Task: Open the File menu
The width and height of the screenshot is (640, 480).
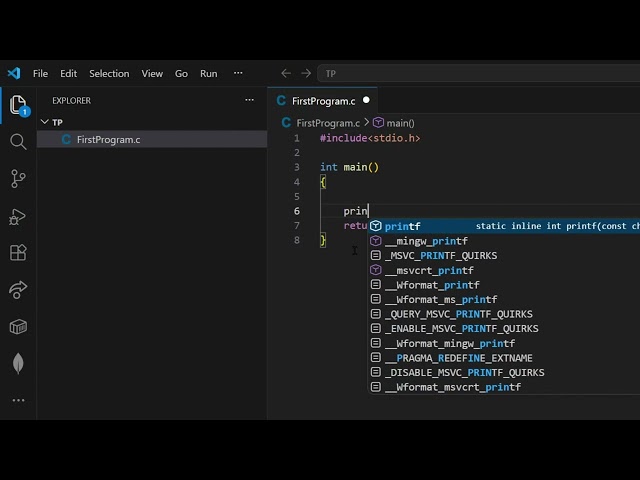Action: point(40,73)
